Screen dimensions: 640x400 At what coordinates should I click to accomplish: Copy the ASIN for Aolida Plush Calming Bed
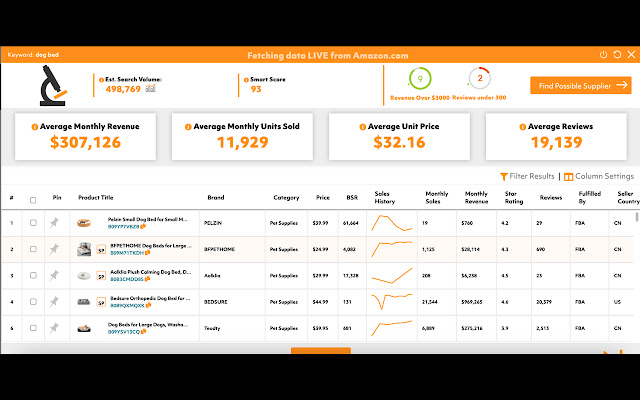click(147, 279)
